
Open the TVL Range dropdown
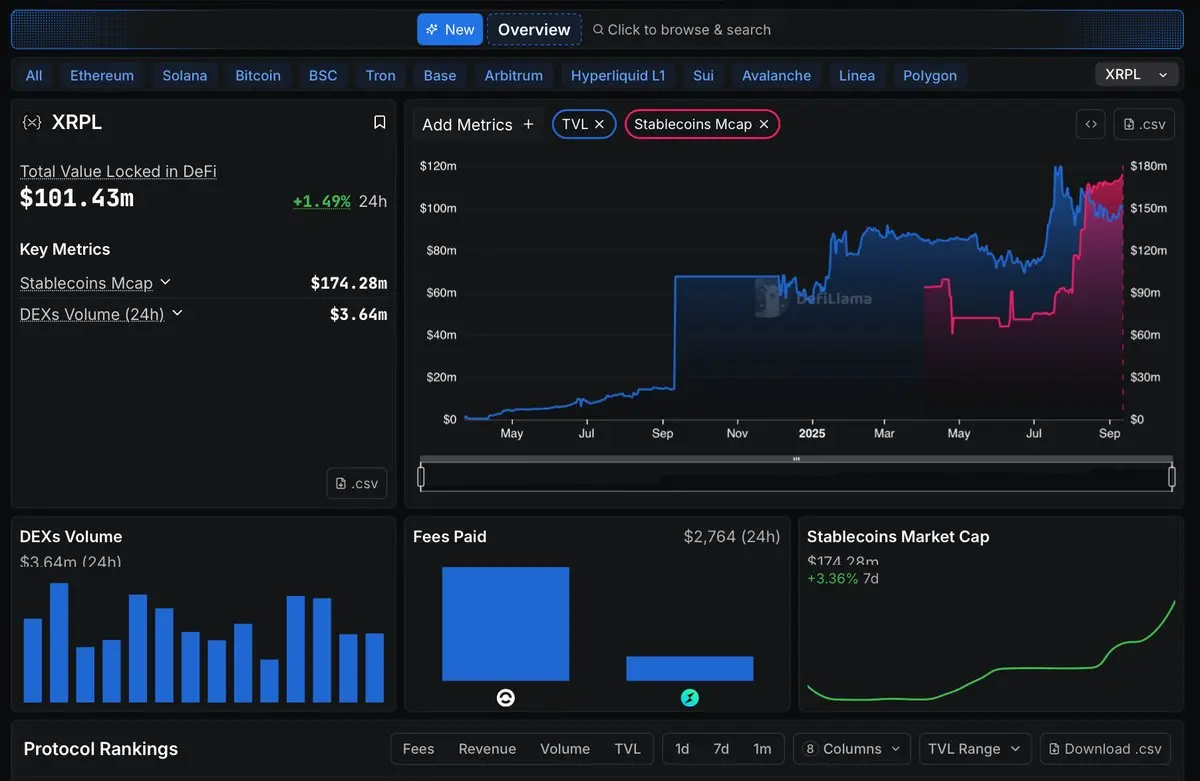[x=975, y=749]
